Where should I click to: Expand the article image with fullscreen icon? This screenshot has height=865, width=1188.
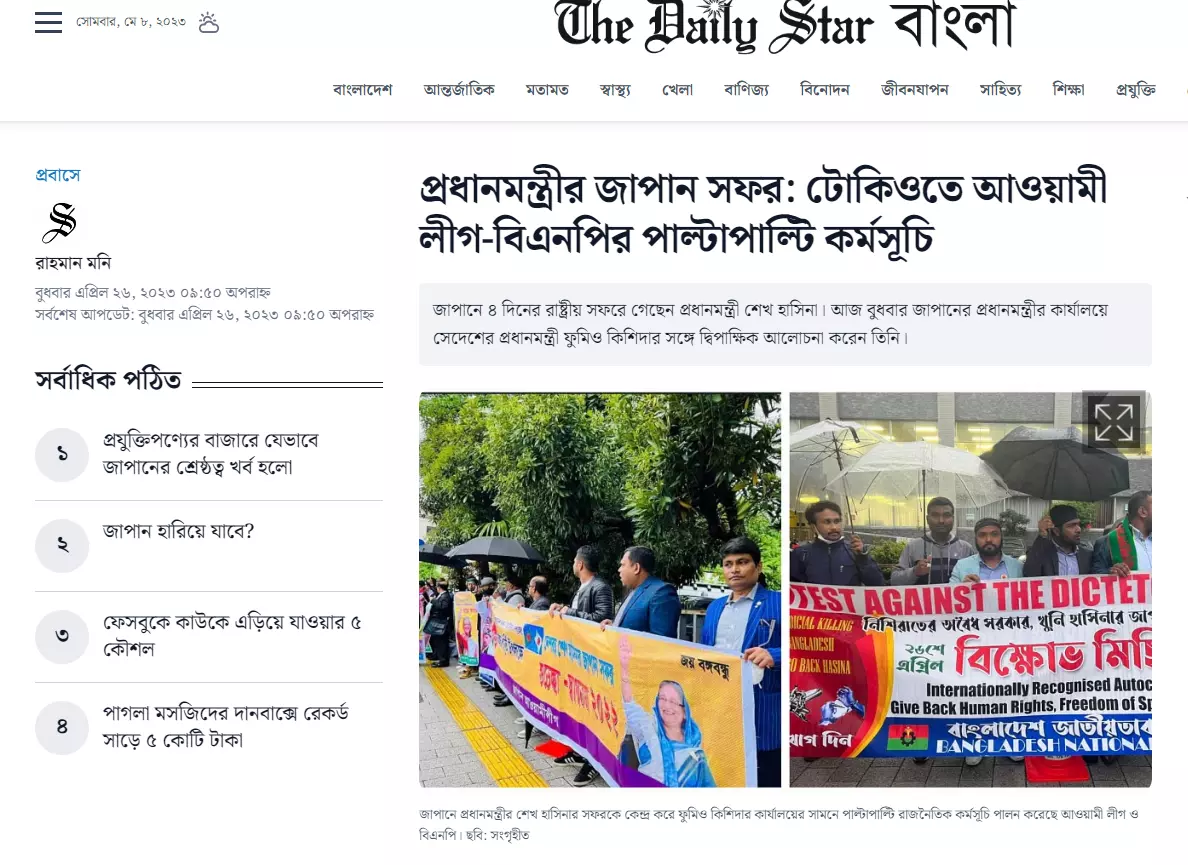1113,422
